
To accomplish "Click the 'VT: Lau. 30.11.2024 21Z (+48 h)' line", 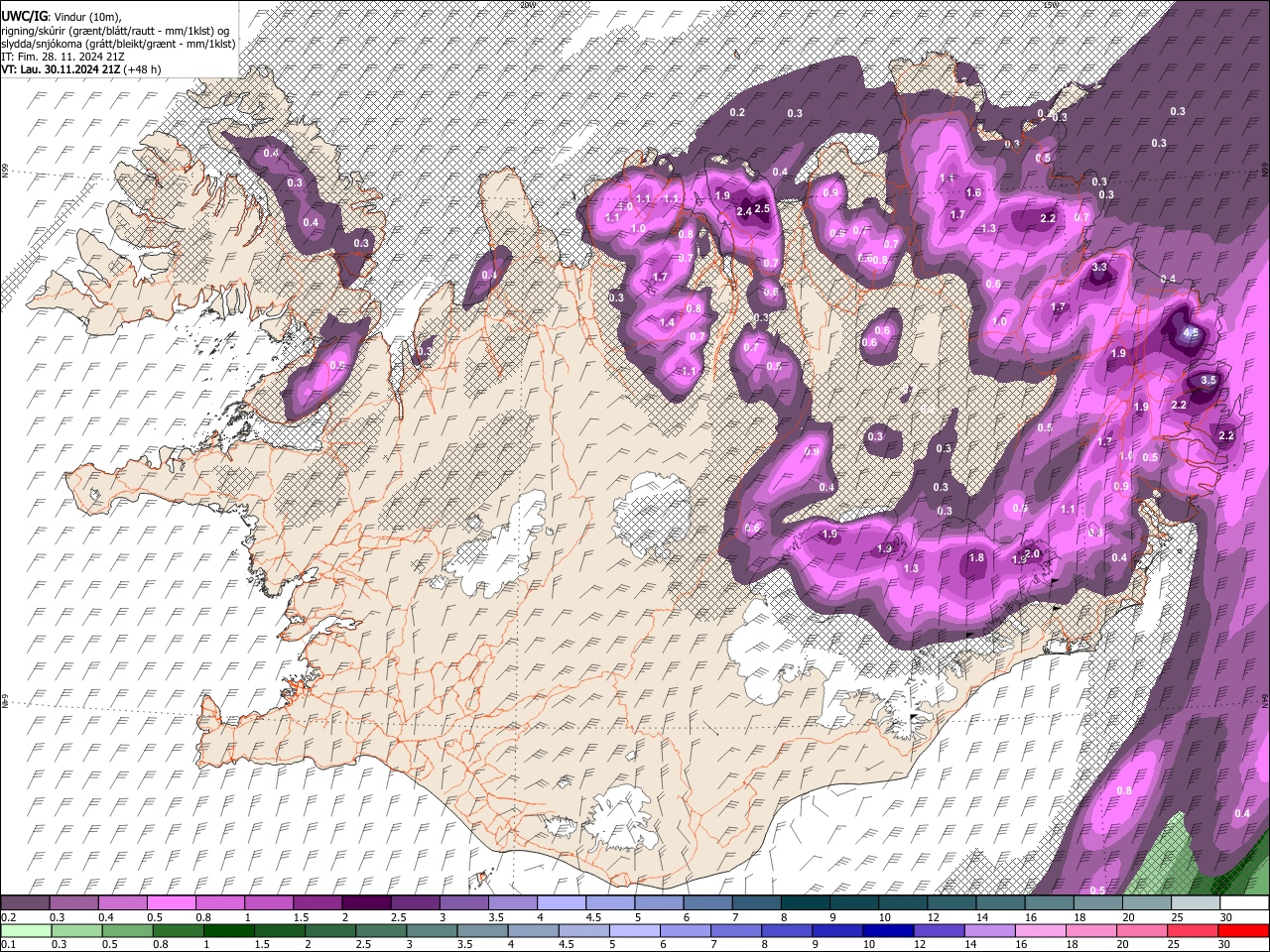I will [81, 69].
